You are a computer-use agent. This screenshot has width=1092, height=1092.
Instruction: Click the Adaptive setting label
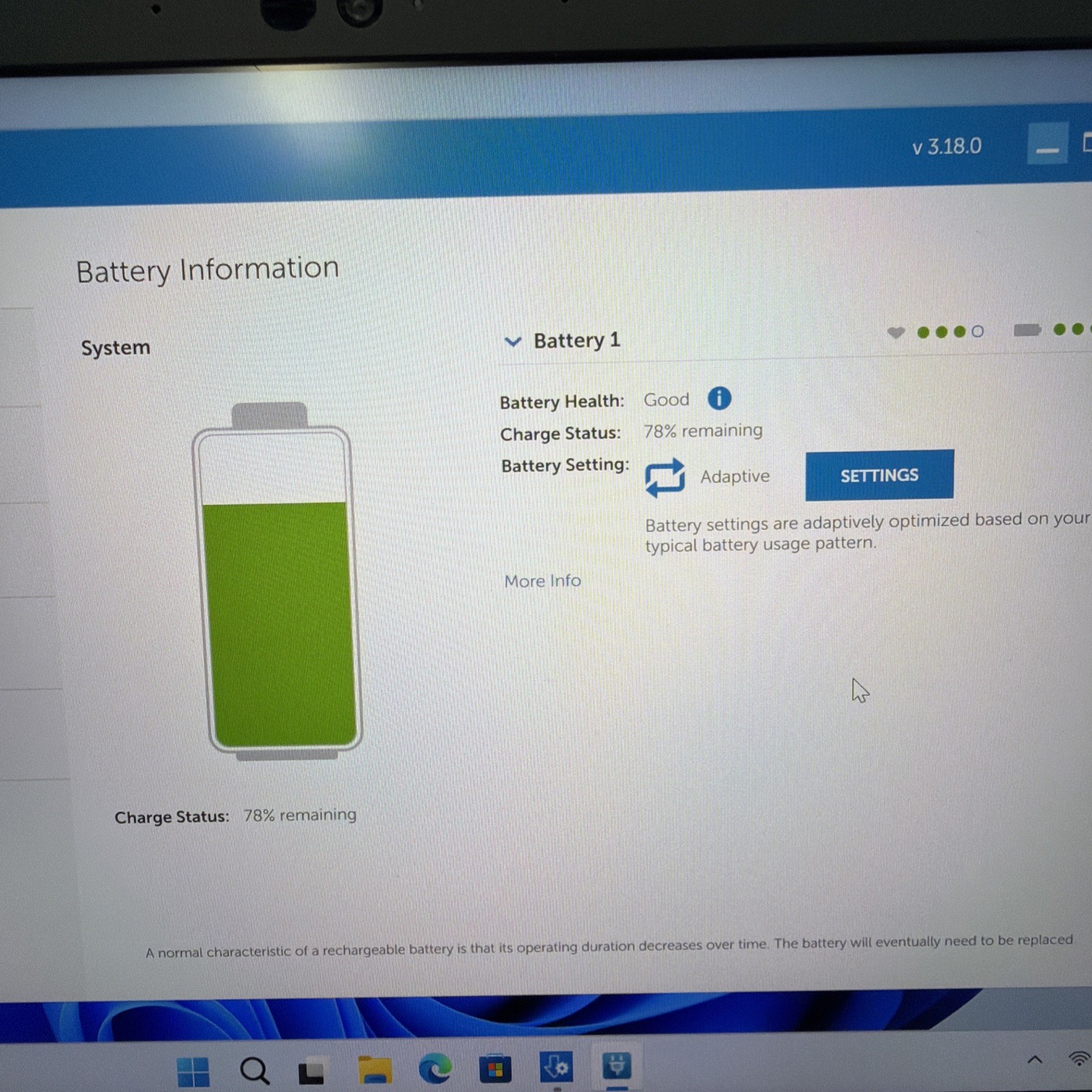735,476
